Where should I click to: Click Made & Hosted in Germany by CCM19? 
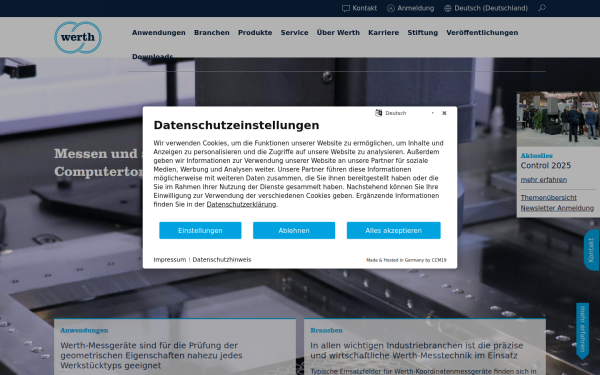pos(406,260)
